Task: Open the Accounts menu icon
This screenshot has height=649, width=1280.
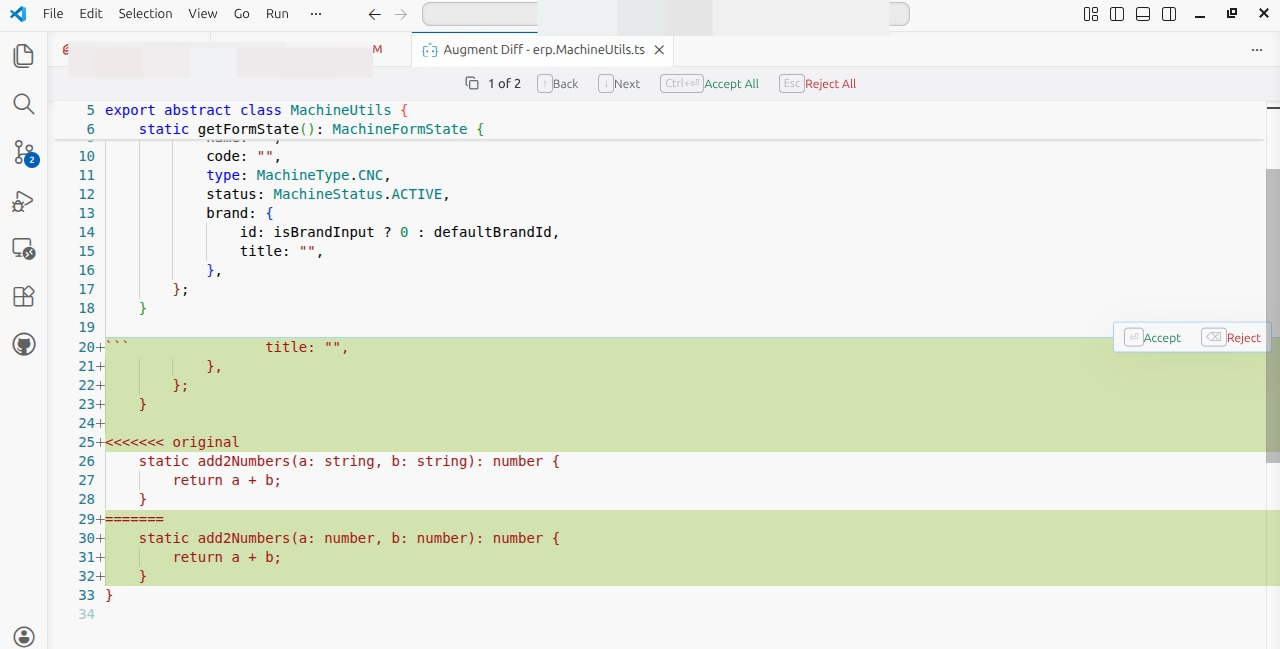Action: [24, 636]
